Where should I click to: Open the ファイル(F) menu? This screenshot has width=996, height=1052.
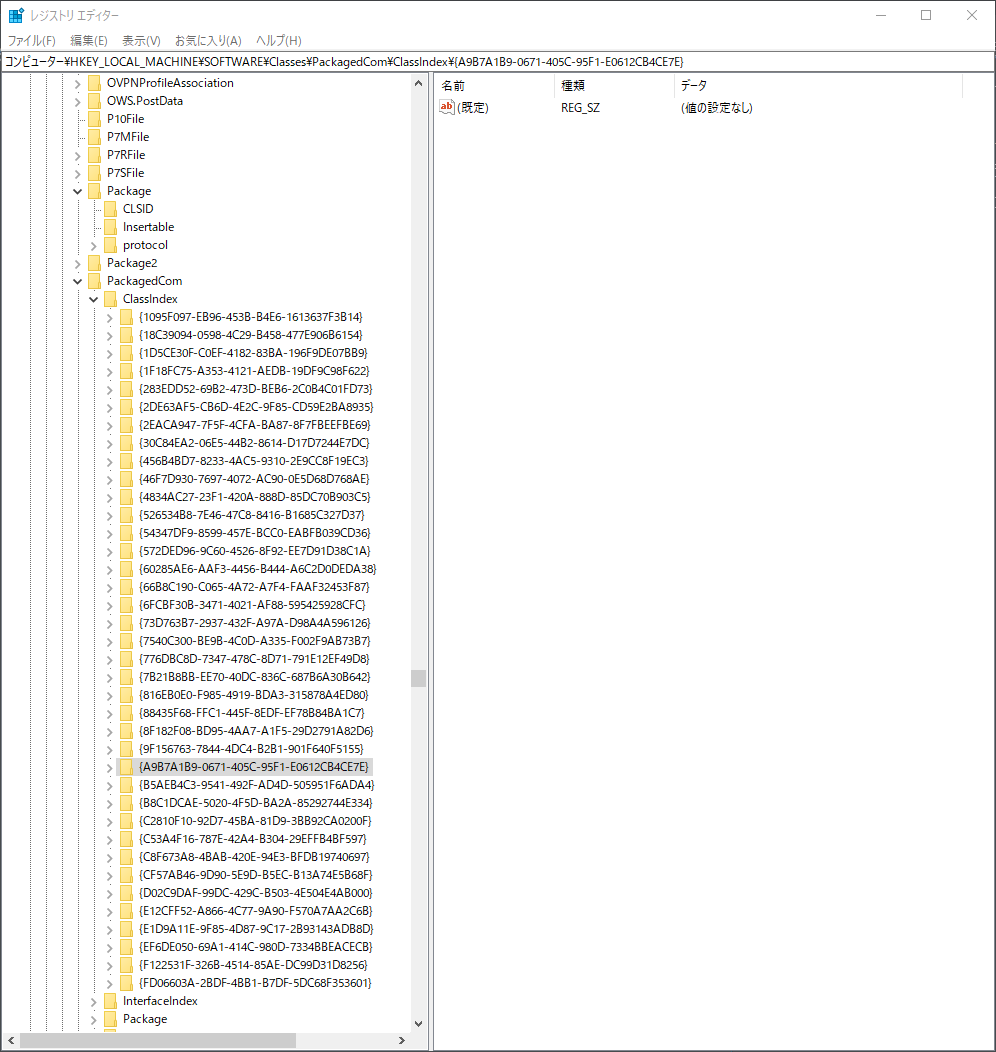coord(32,41)
